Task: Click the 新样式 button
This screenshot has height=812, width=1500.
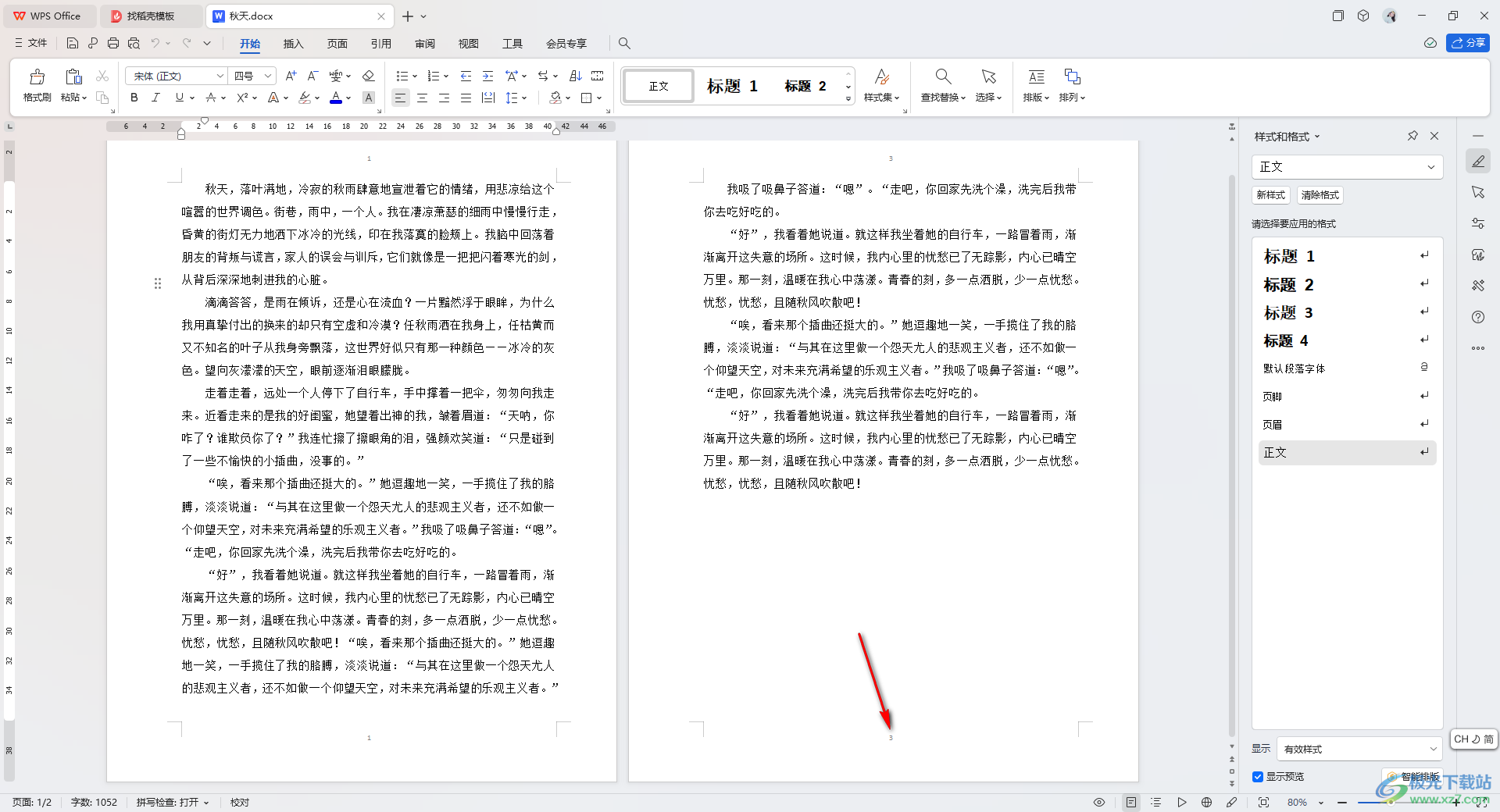Action: tap(1270, 195)
